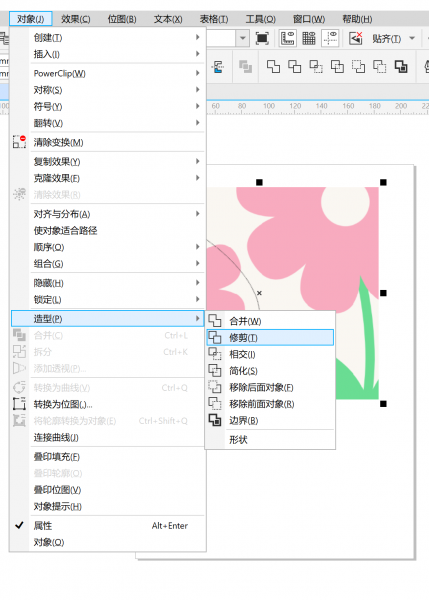Open the 帮助(H) menu

[357, 19]
